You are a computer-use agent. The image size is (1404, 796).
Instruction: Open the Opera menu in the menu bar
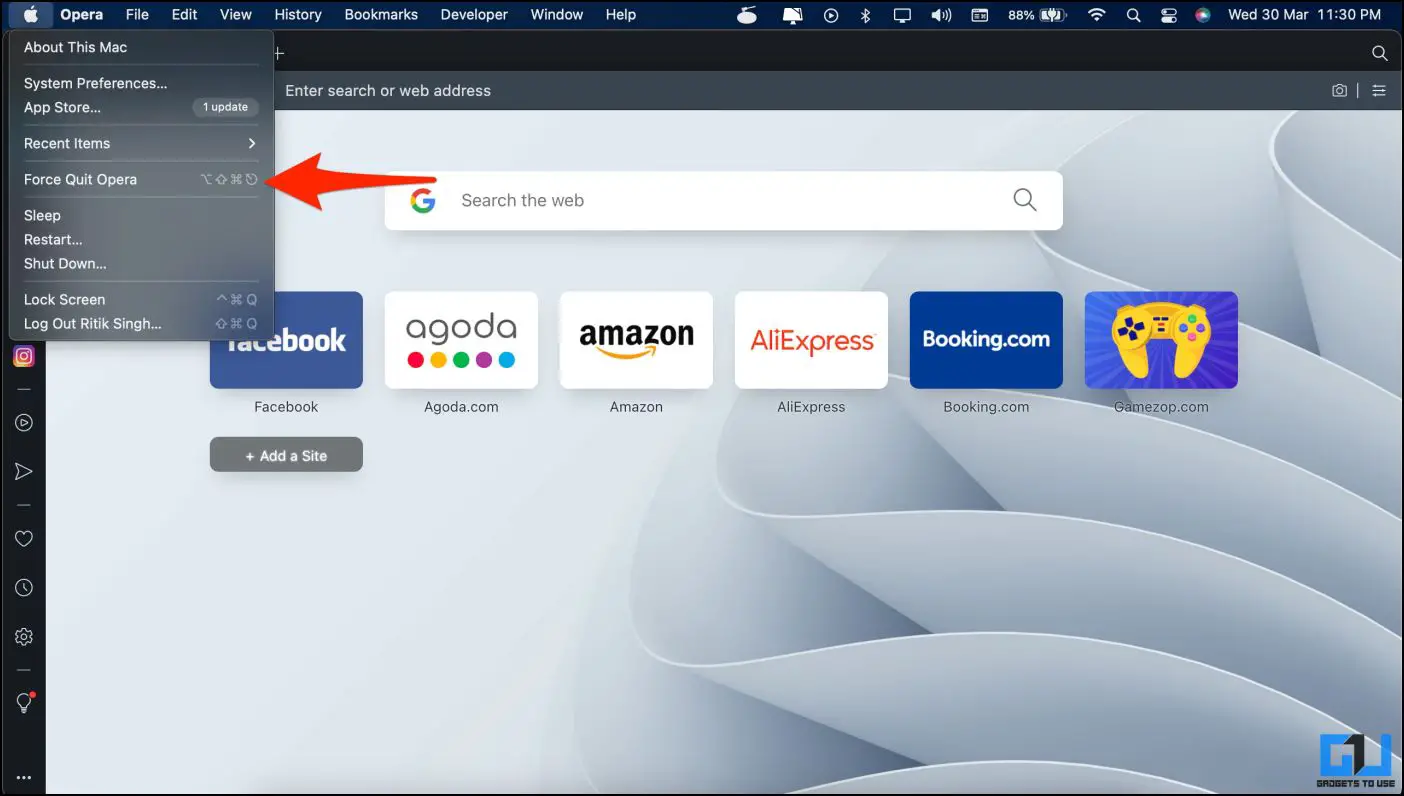(x=81, y=14)
